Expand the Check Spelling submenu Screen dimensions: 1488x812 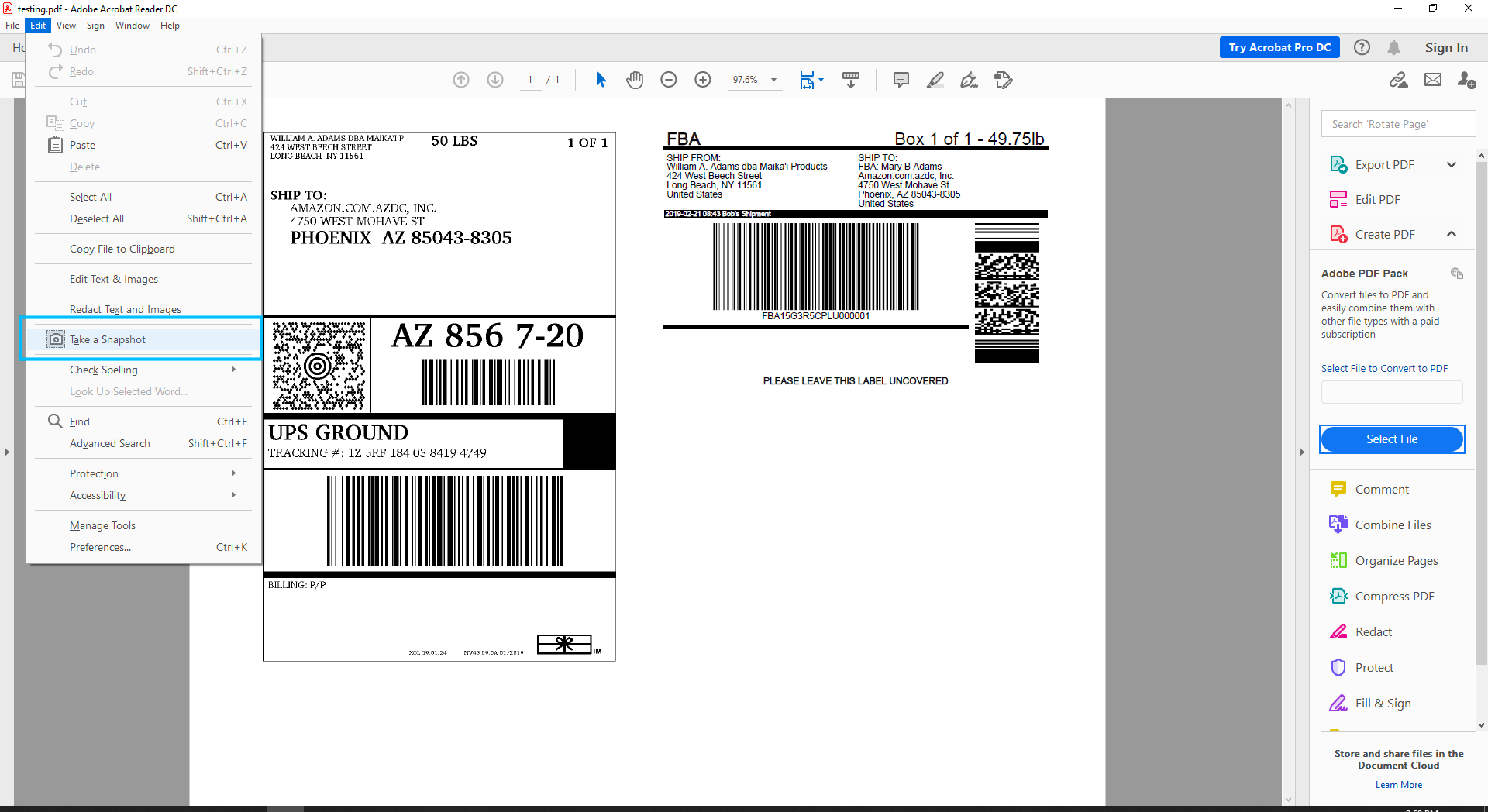click(x=234, y=370)
